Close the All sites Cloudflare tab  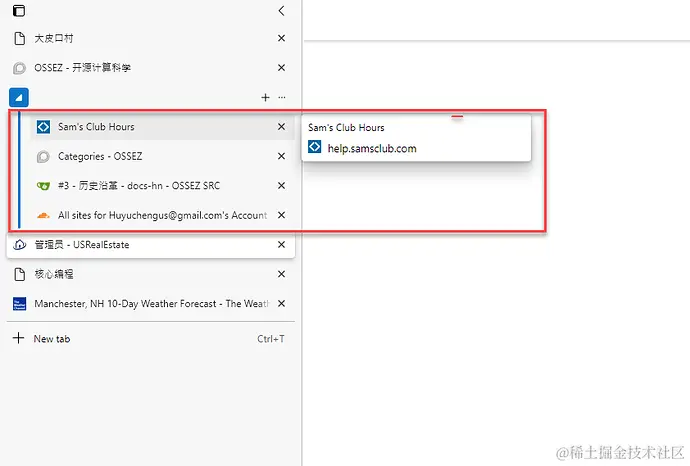coord(282,215)
